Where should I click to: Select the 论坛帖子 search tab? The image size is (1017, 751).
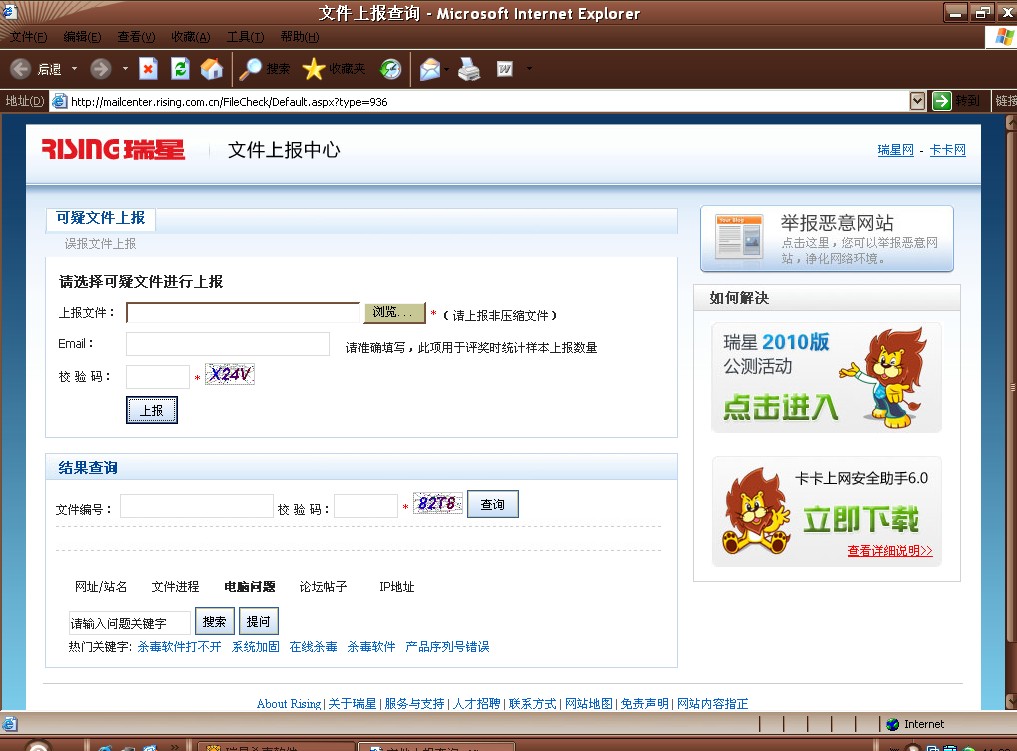(323, 587)
